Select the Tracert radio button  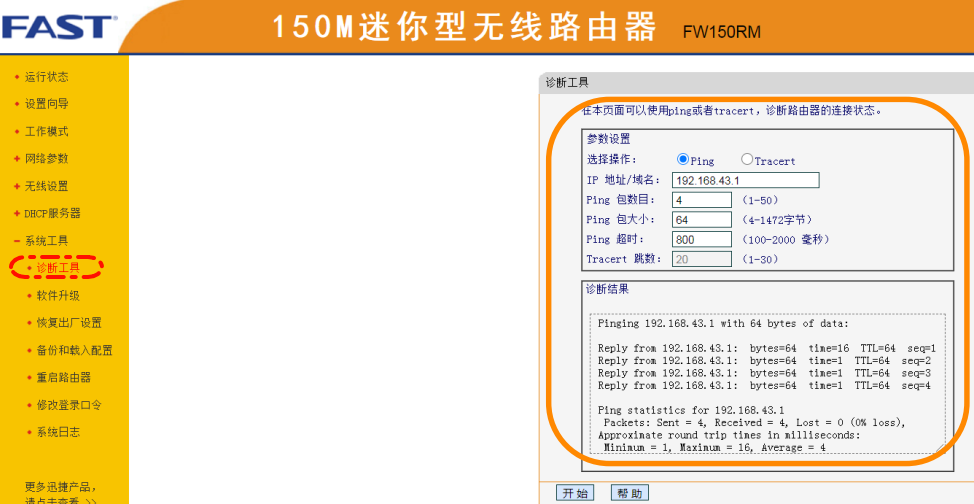(747, 160)
